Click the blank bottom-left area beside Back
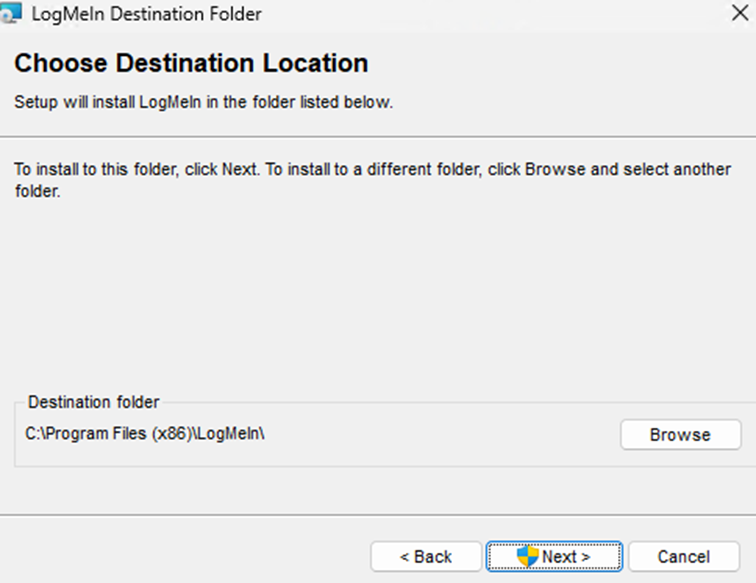The height and width of the screenshot is (583, 756). click(x=180, y=556)
